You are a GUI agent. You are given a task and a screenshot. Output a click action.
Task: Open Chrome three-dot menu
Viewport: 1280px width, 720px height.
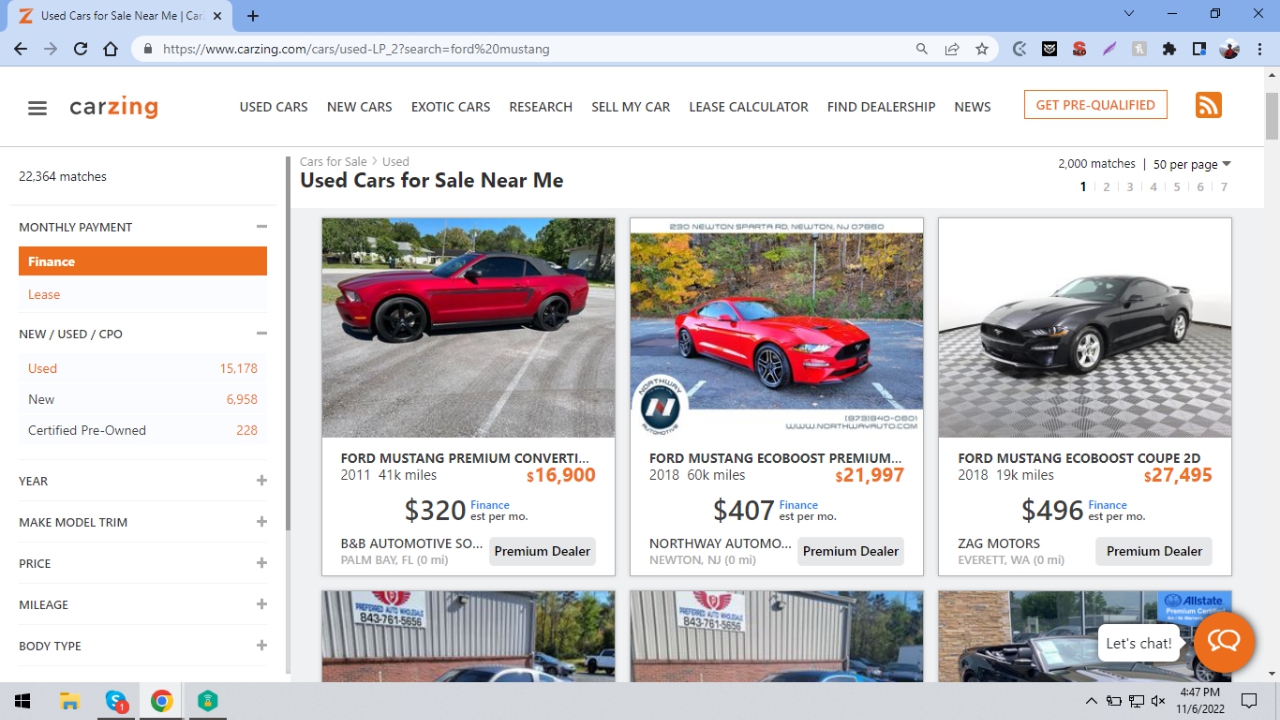tap(1259, 48)
